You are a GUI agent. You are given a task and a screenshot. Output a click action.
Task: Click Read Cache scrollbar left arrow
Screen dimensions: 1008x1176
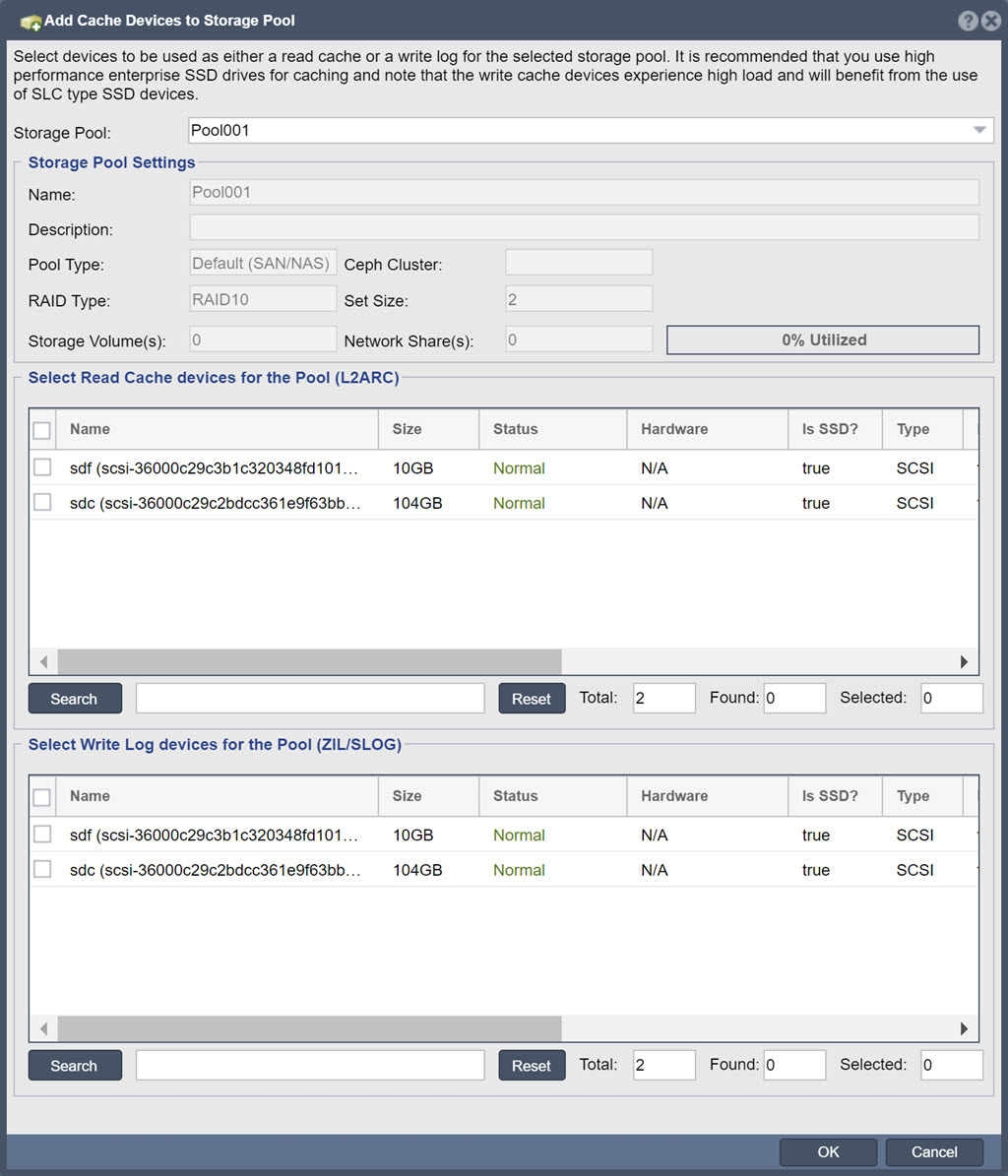(x=43, y=661)
